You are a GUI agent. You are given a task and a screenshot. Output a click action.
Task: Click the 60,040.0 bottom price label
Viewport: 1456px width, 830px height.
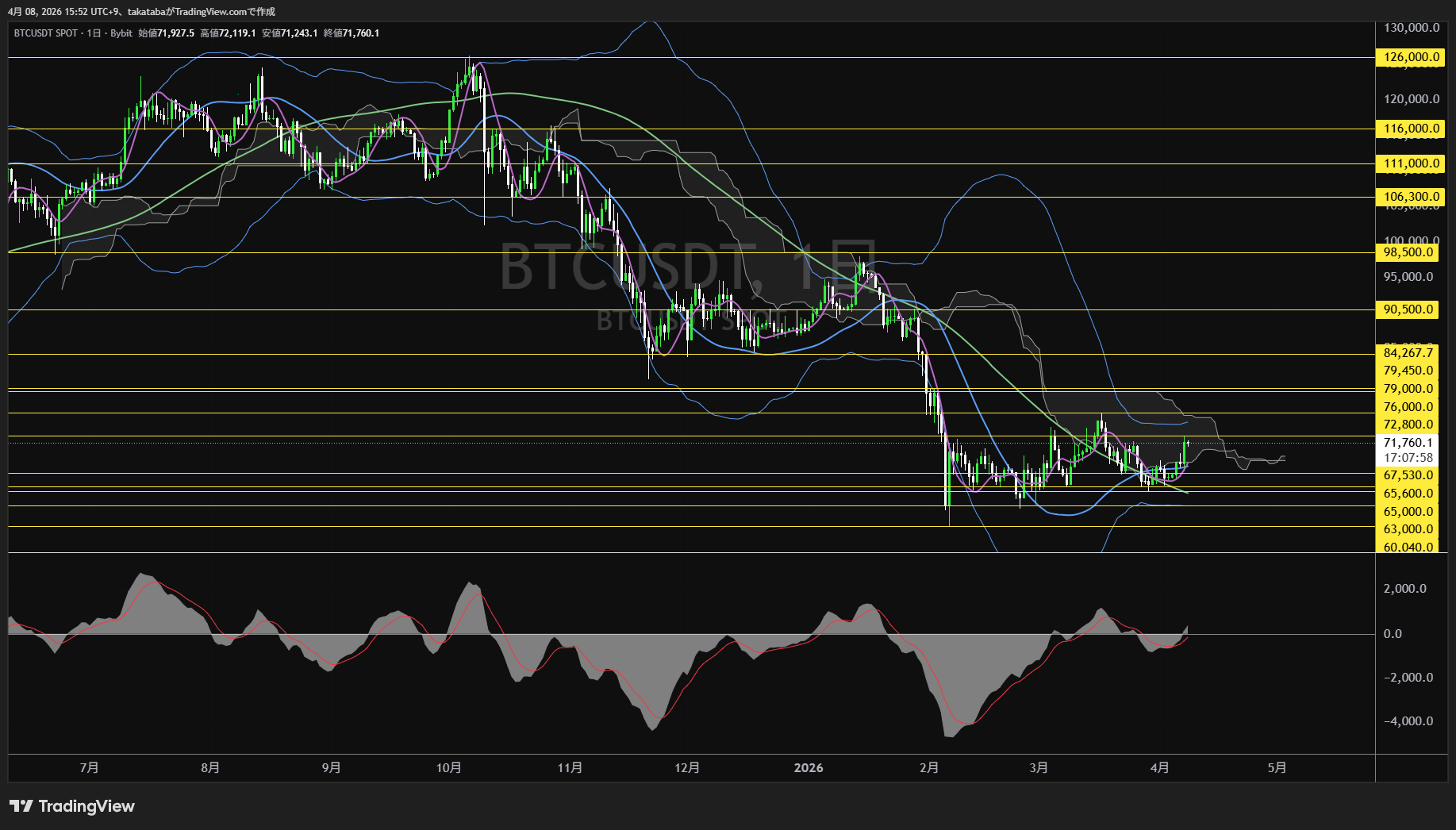click(x=1408, y=547)
